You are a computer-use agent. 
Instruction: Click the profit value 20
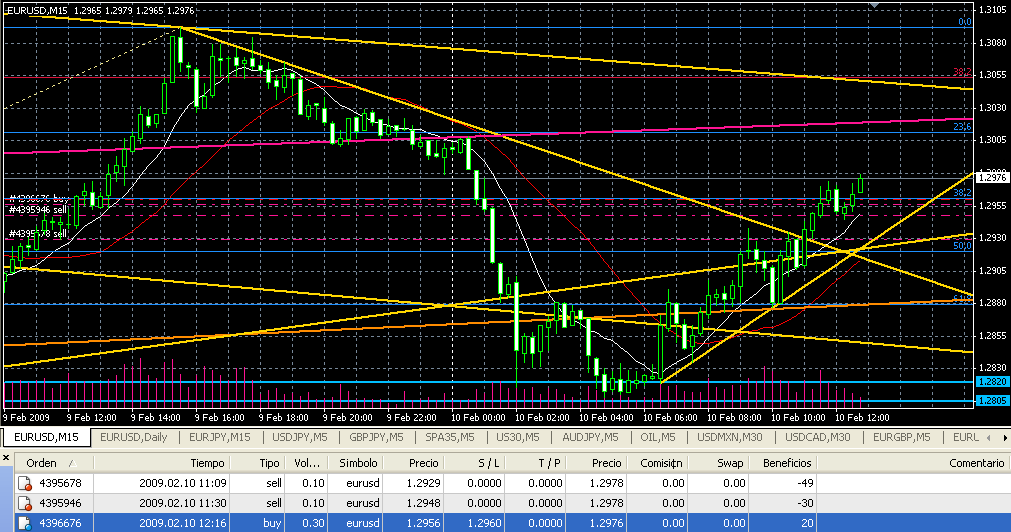[x=807, y=523]
